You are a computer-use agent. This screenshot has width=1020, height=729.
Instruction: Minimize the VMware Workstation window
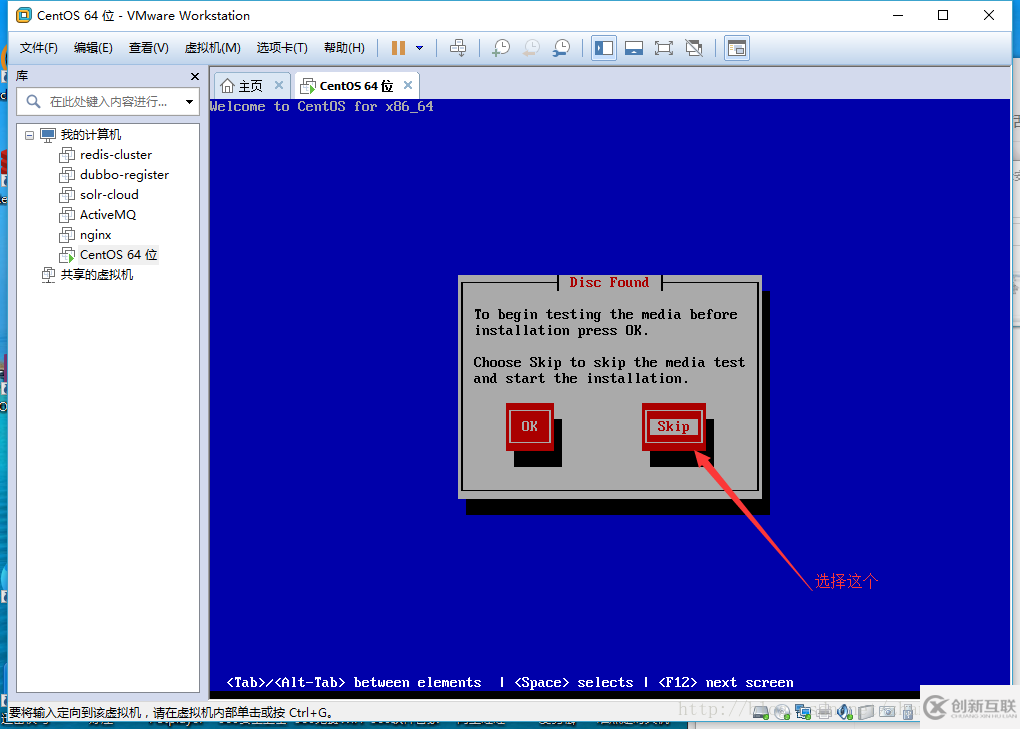[898, 15]
